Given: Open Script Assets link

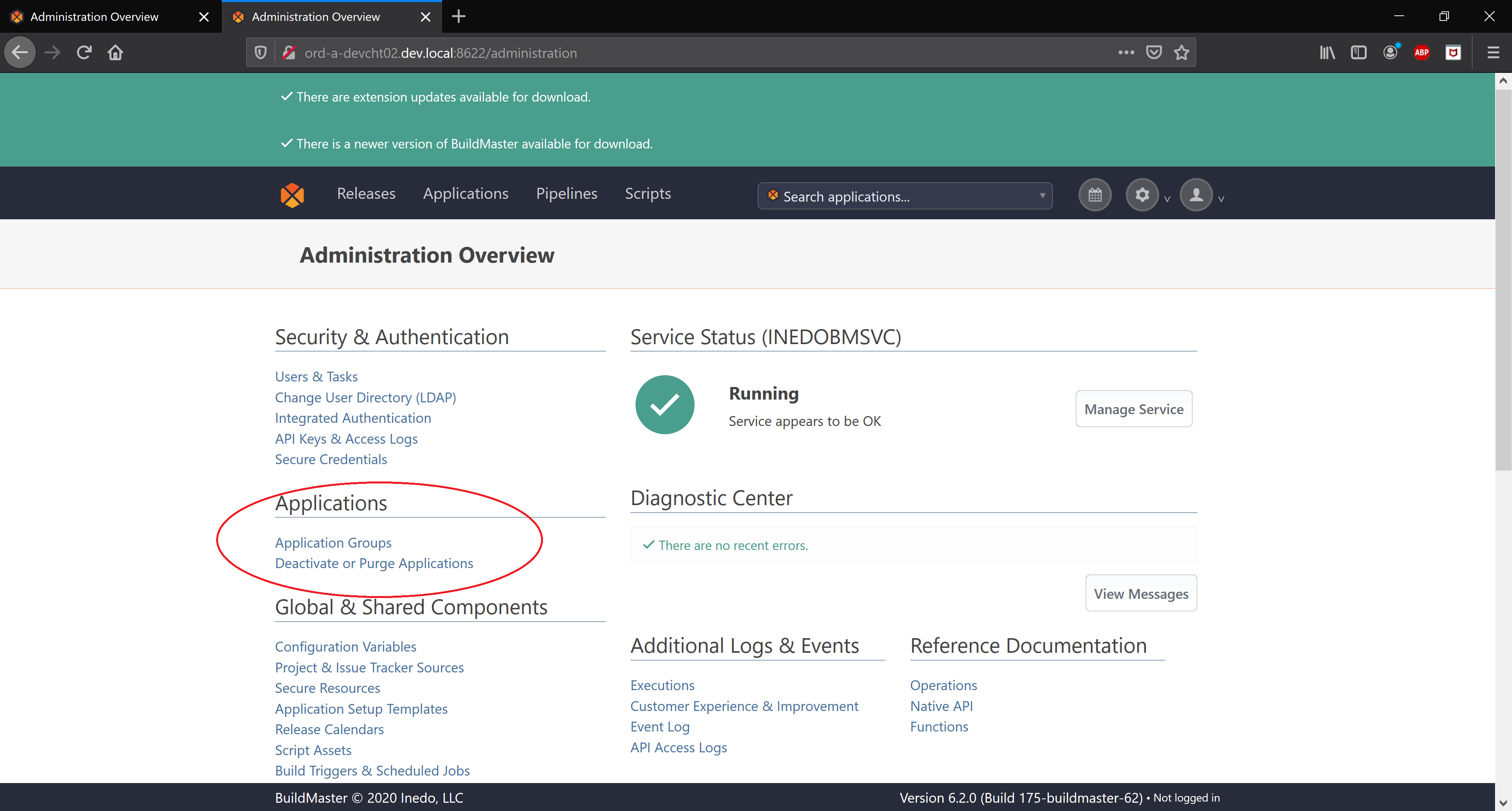Looking at the screenshot, I should point(313,750).
